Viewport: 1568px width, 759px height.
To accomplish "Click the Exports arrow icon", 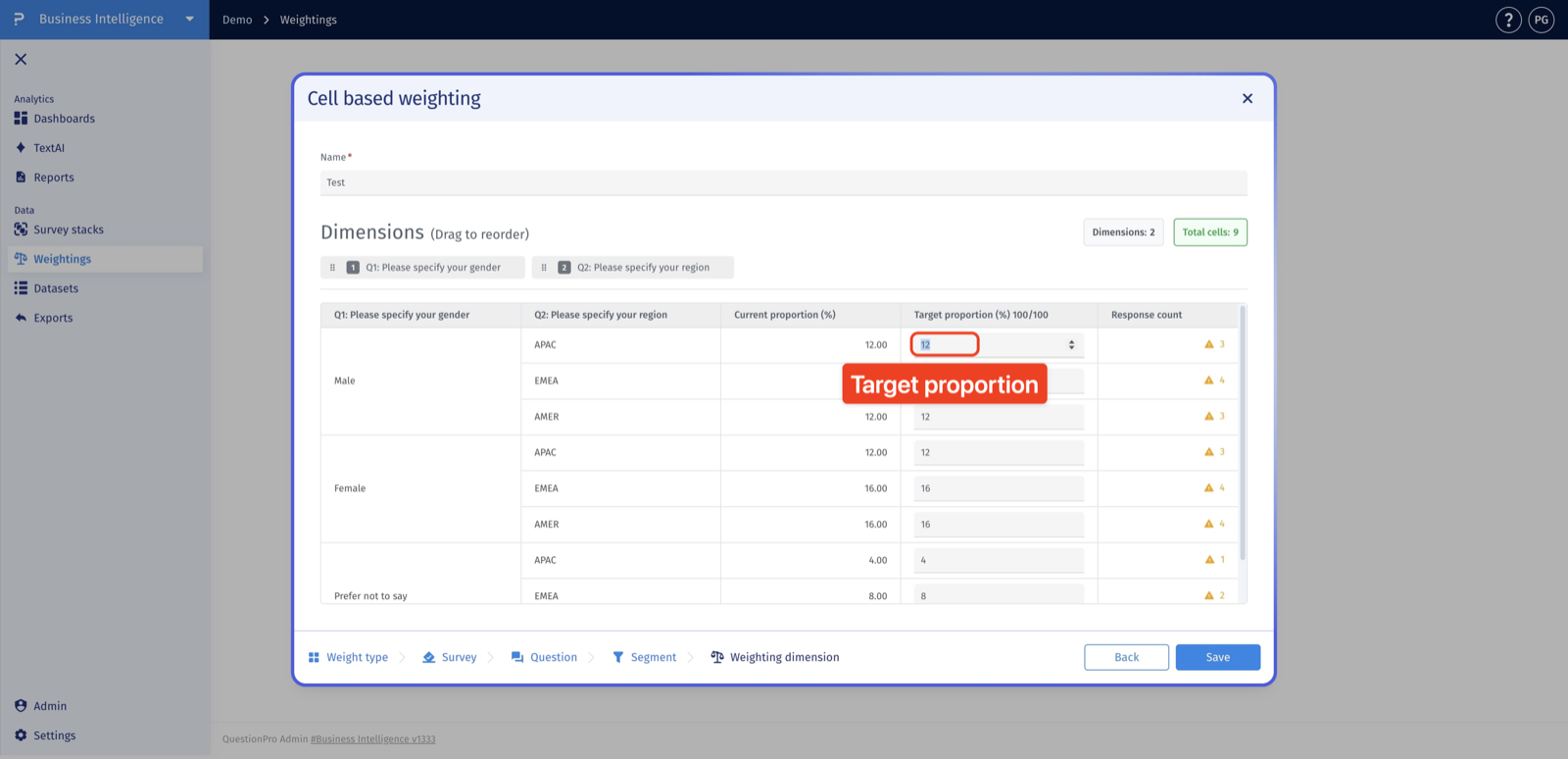I will [x=21, y=318].
